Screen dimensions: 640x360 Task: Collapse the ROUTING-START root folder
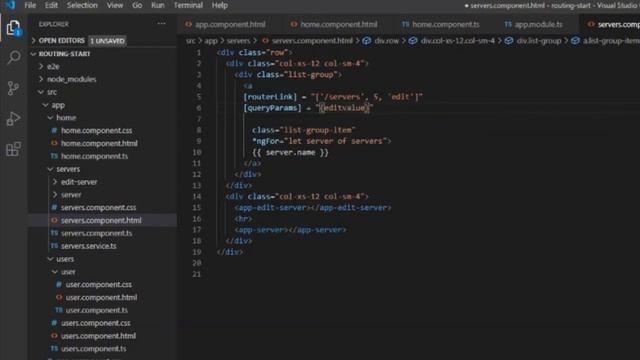point(64,53)
